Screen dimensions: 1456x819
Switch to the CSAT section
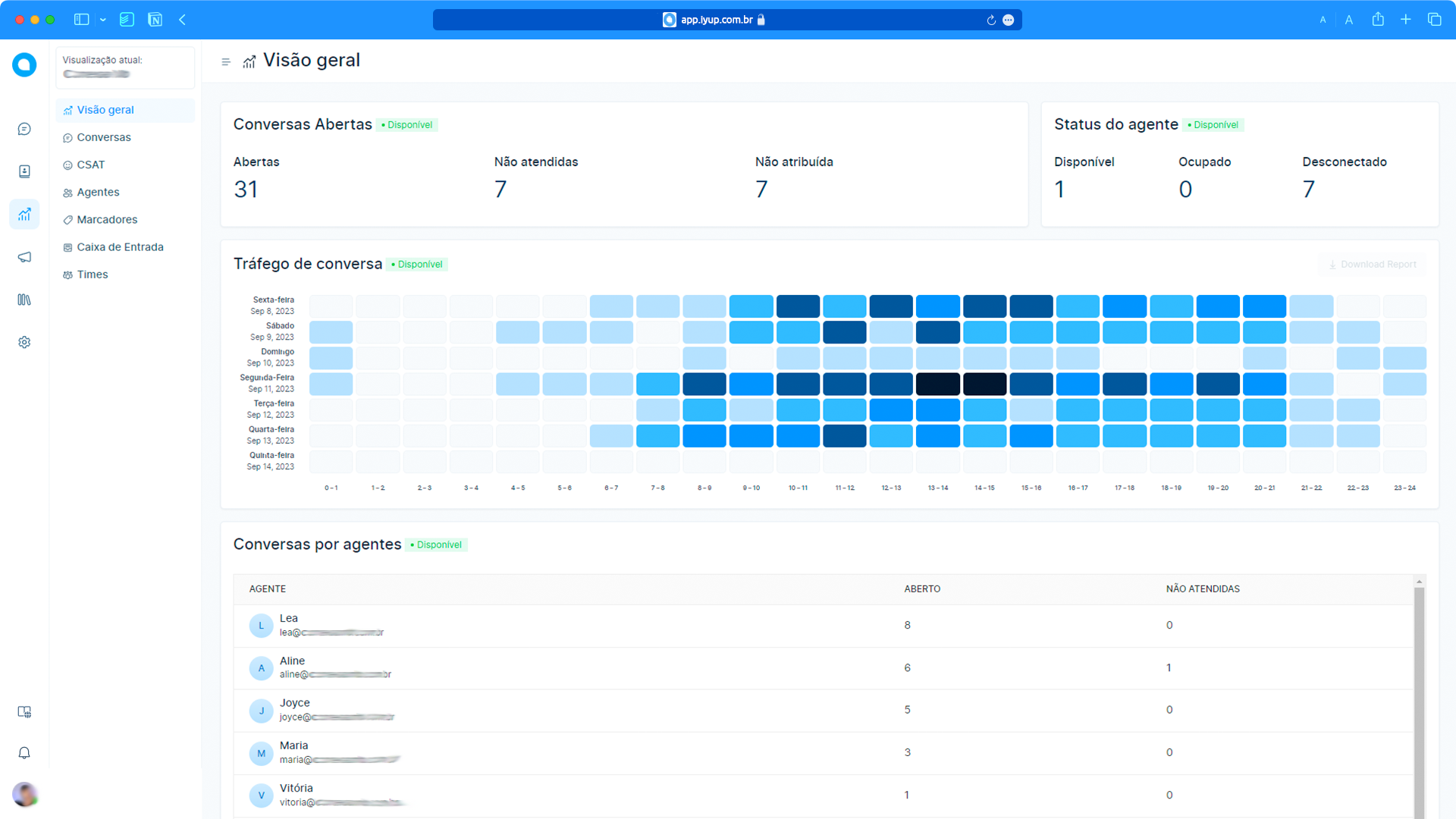91,165
